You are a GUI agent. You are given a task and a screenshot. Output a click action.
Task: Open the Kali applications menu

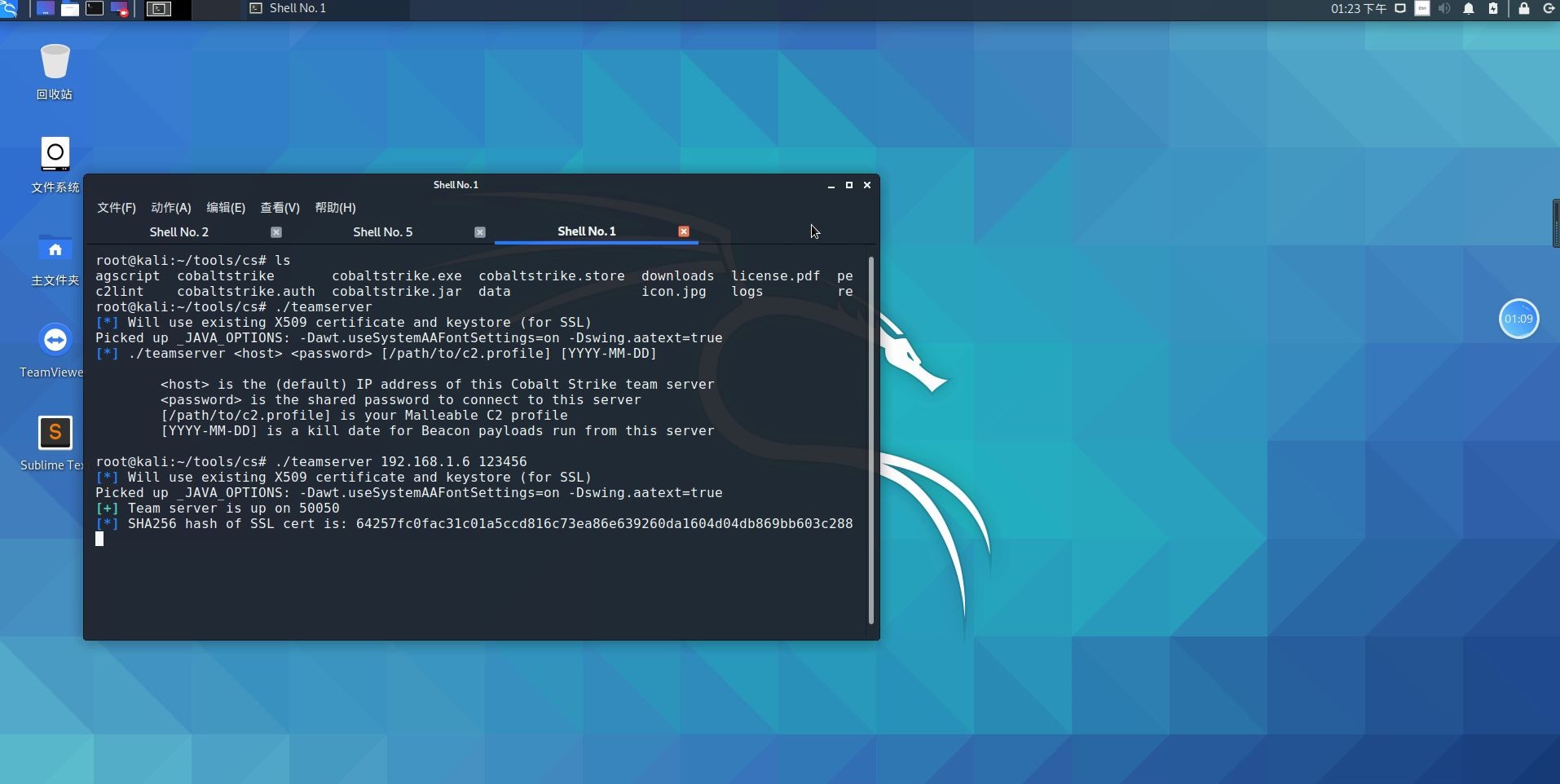coord(8,9)
